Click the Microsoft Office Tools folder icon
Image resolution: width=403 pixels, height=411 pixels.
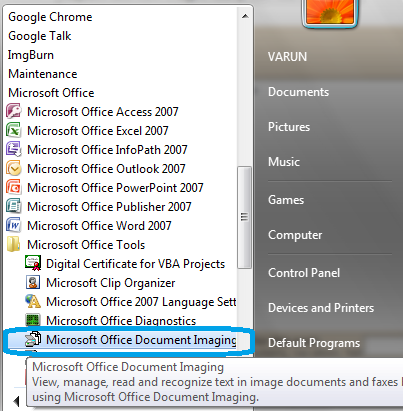13,244
